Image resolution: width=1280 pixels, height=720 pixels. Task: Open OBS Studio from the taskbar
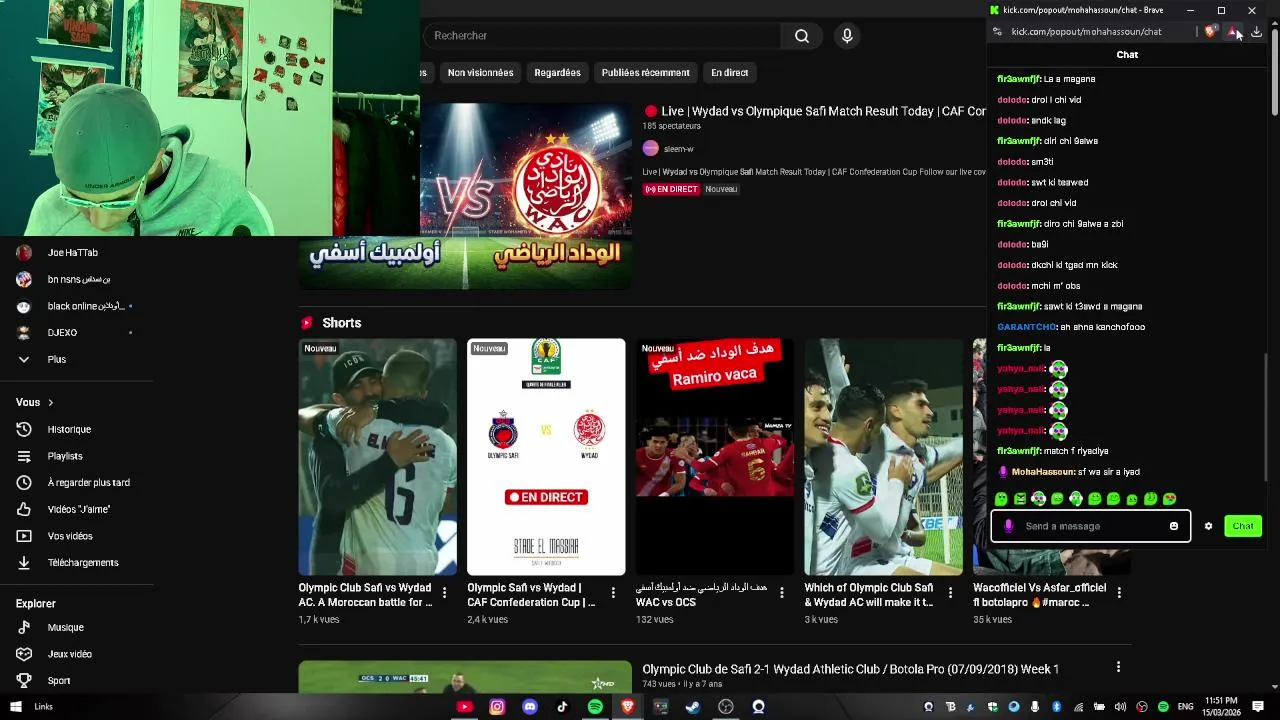(x=726, y=707)
